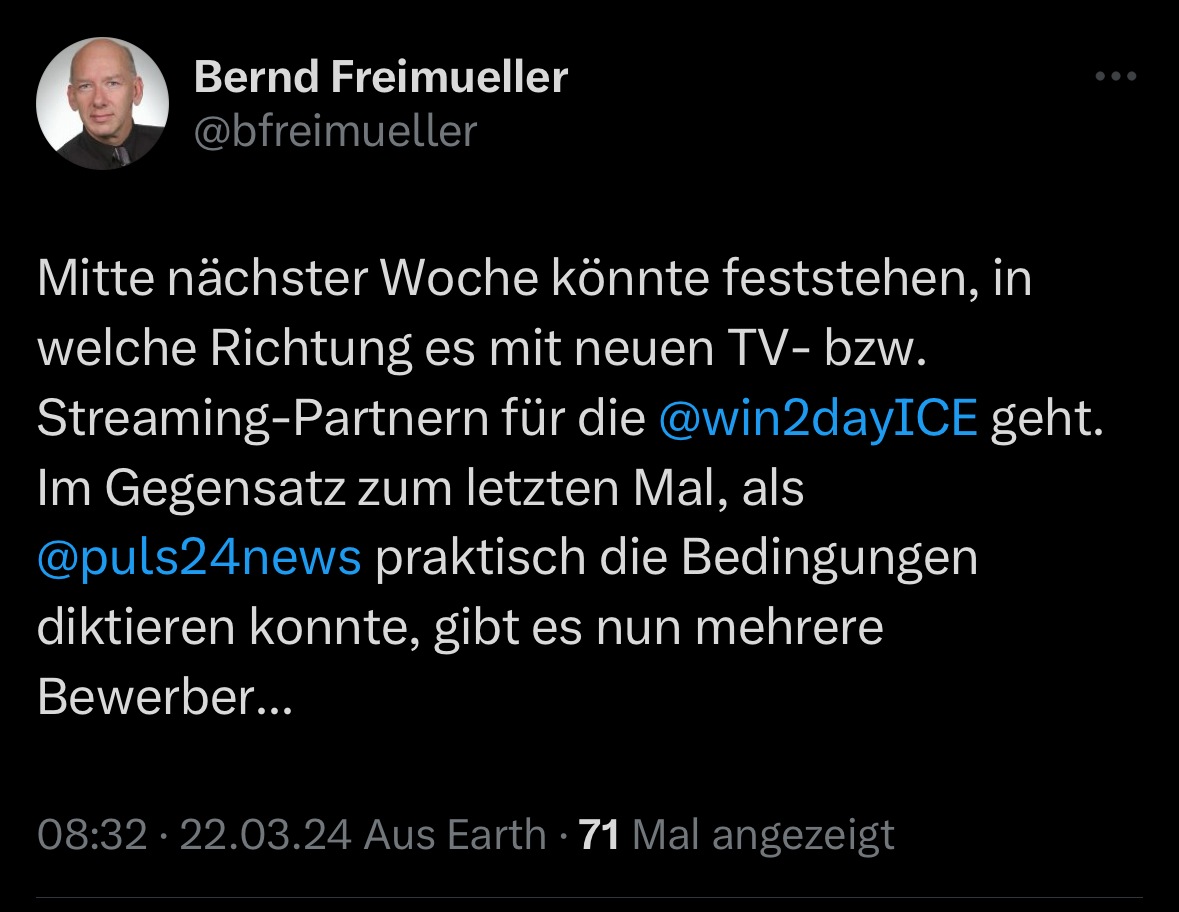The width and height of the screenshot is (1179, 912).
Task: Click the 71 view count number
Action: point(599,834)
